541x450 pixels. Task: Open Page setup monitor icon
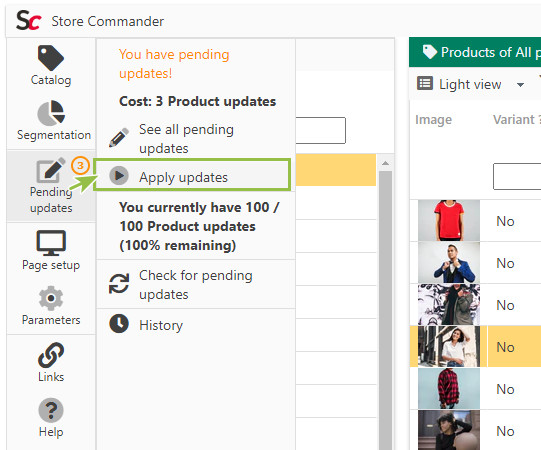pos(51,243)
